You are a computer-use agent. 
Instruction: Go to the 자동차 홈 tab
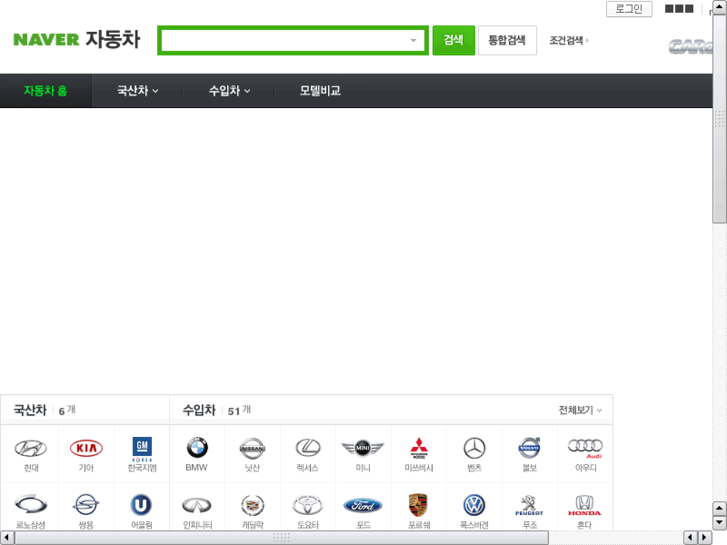(45, 90)
